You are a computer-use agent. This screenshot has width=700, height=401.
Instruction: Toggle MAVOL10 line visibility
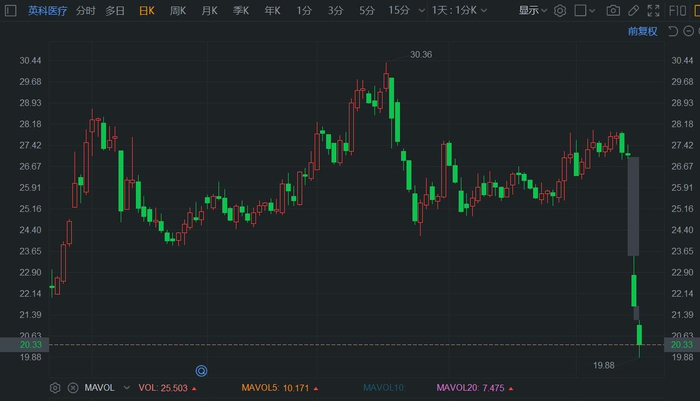coord(383,387)
